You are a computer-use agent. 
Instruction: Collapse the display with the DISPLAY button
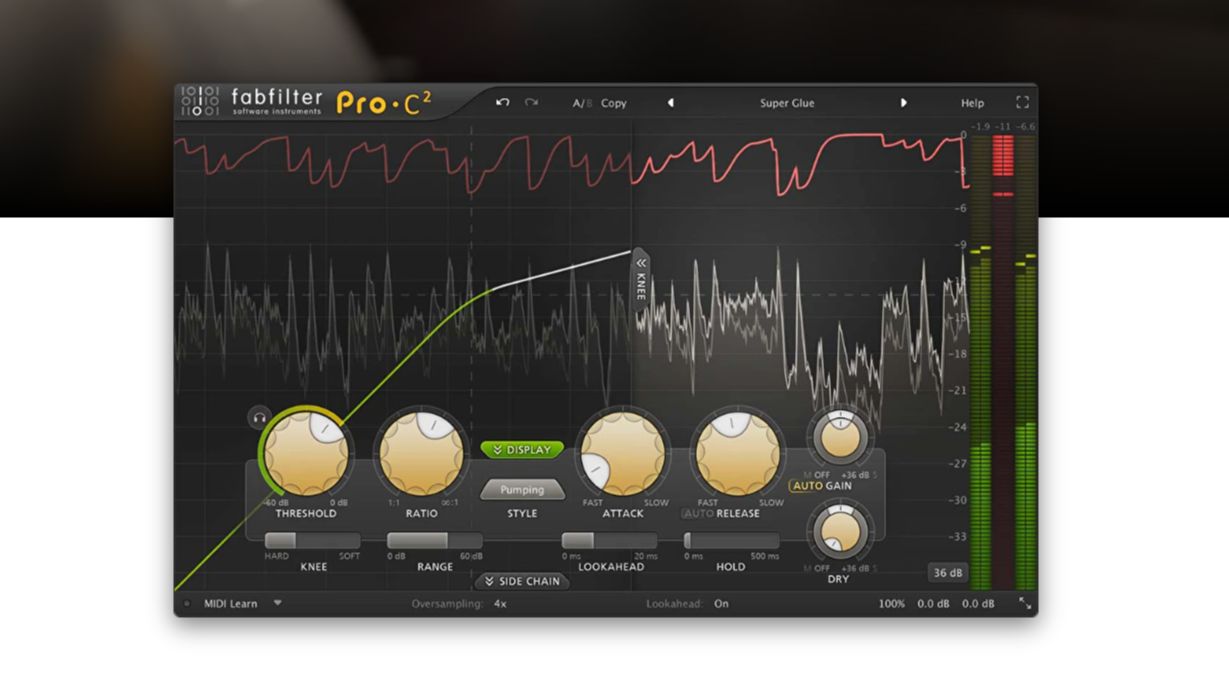522,450
